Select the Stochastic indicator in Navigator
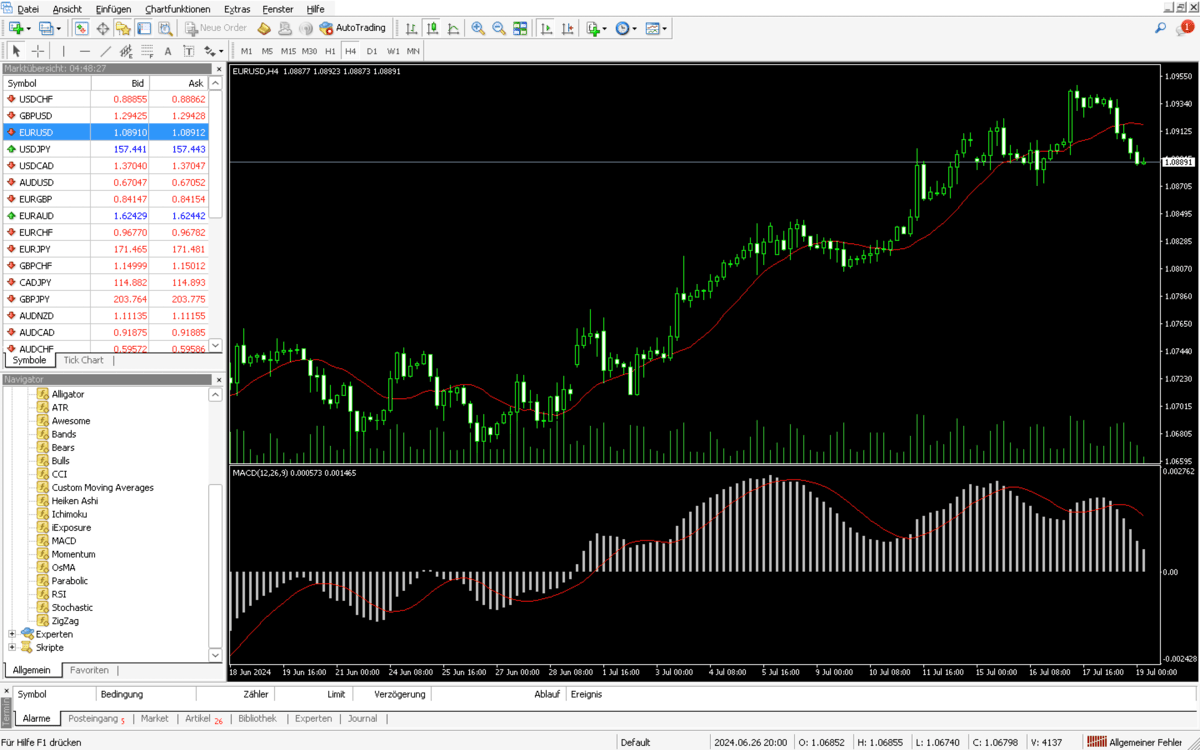This screenshot has height=750, width=1200. [x=72, y=607]
